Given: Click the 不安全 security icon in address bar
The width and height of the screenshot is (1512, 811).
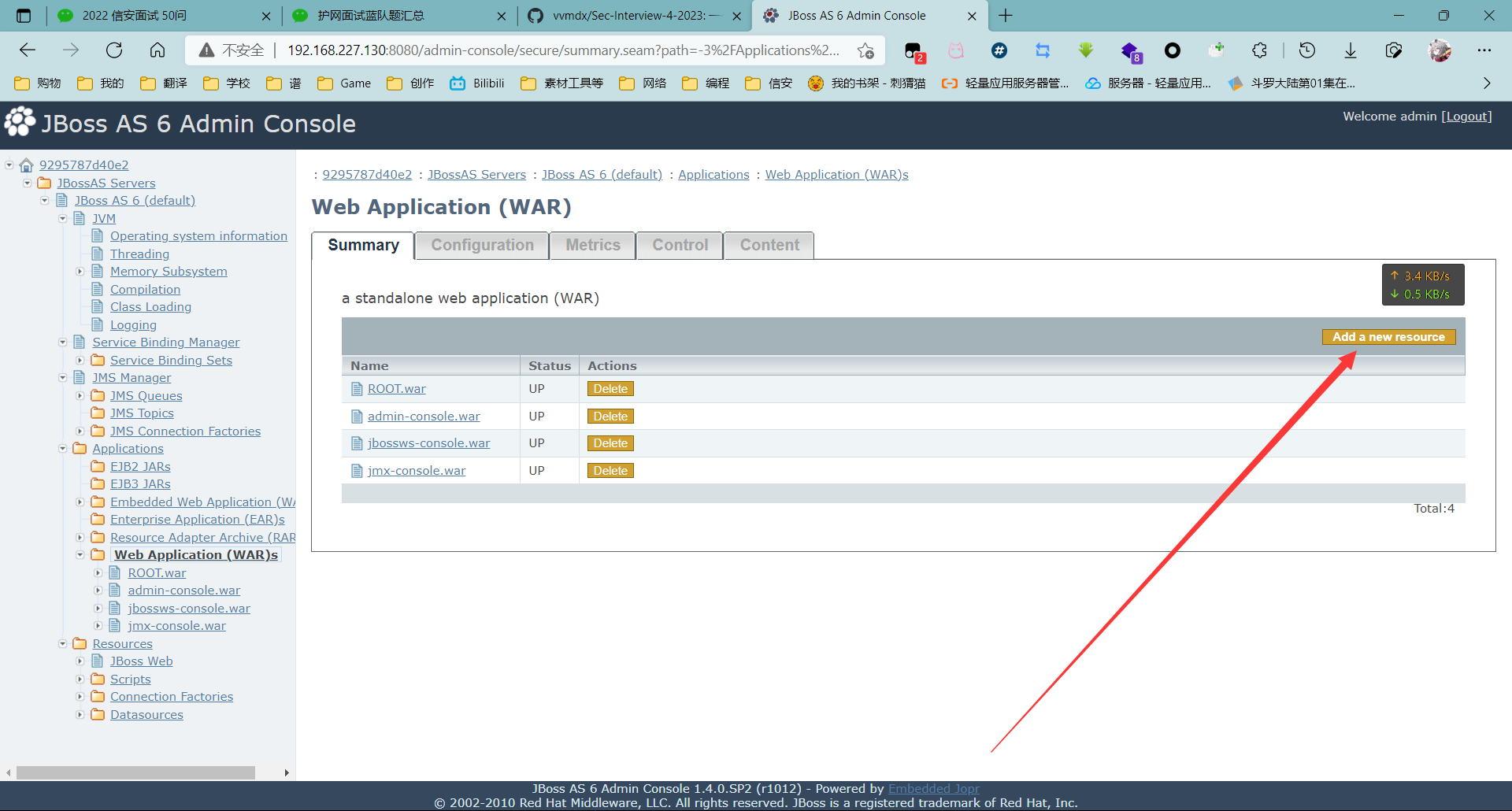Looking at the screenshot, I should click(207, 50).
